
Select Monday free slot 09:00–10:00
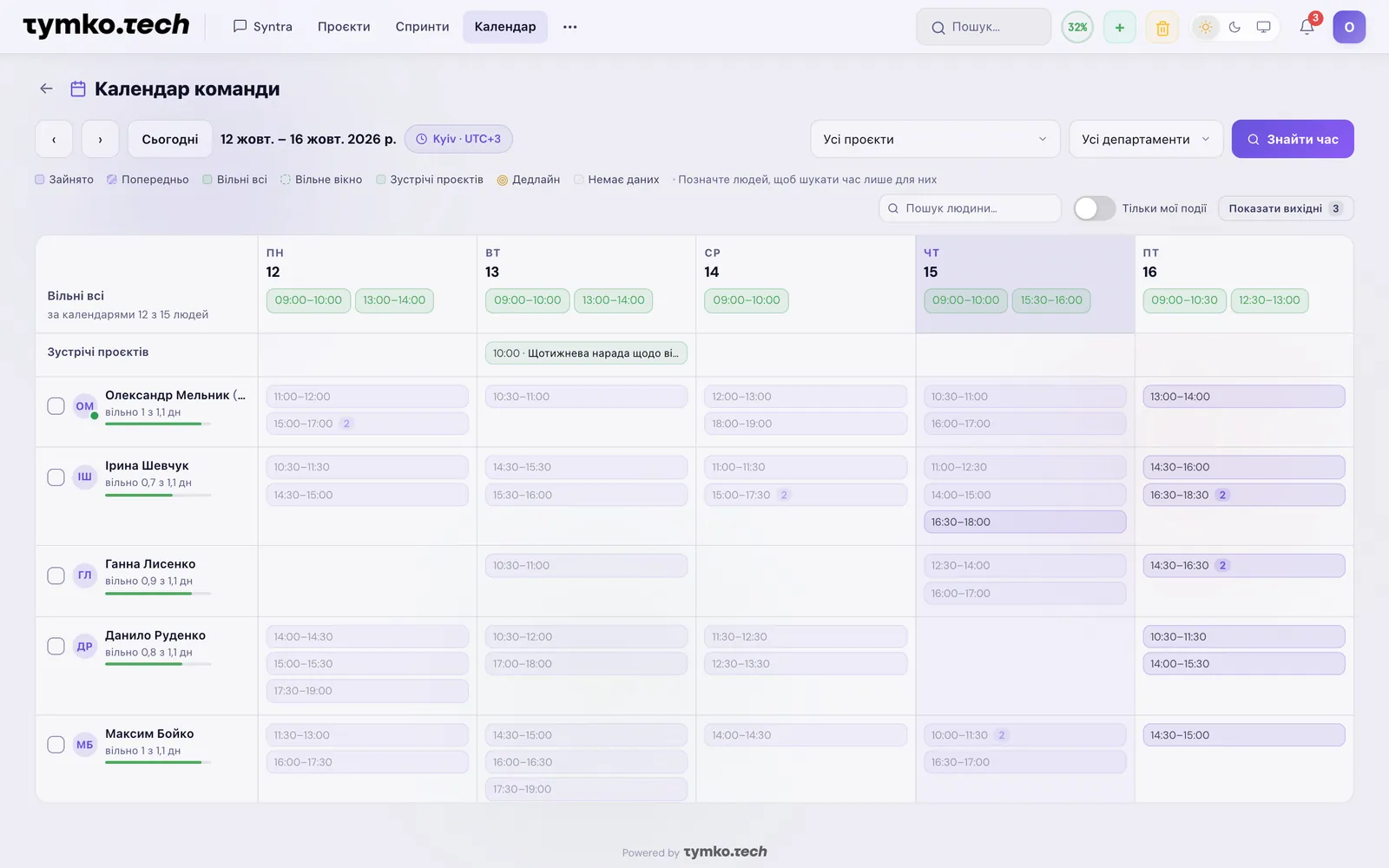(x=308, y=300)
